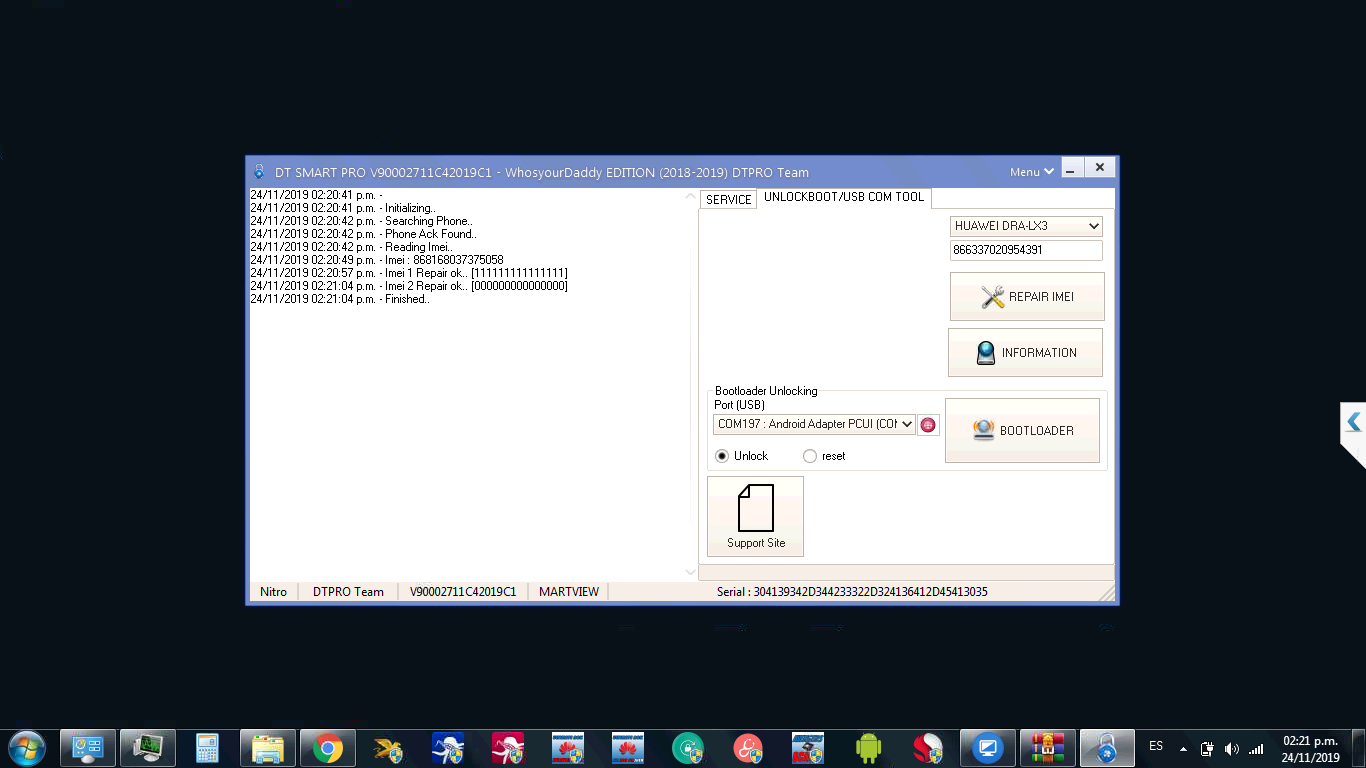The image size is (1366, 768).
Task: Select the UNLOCKBOOT/USB COM TOOL tab
Action: pyautogui.click(x=844, y=197)
